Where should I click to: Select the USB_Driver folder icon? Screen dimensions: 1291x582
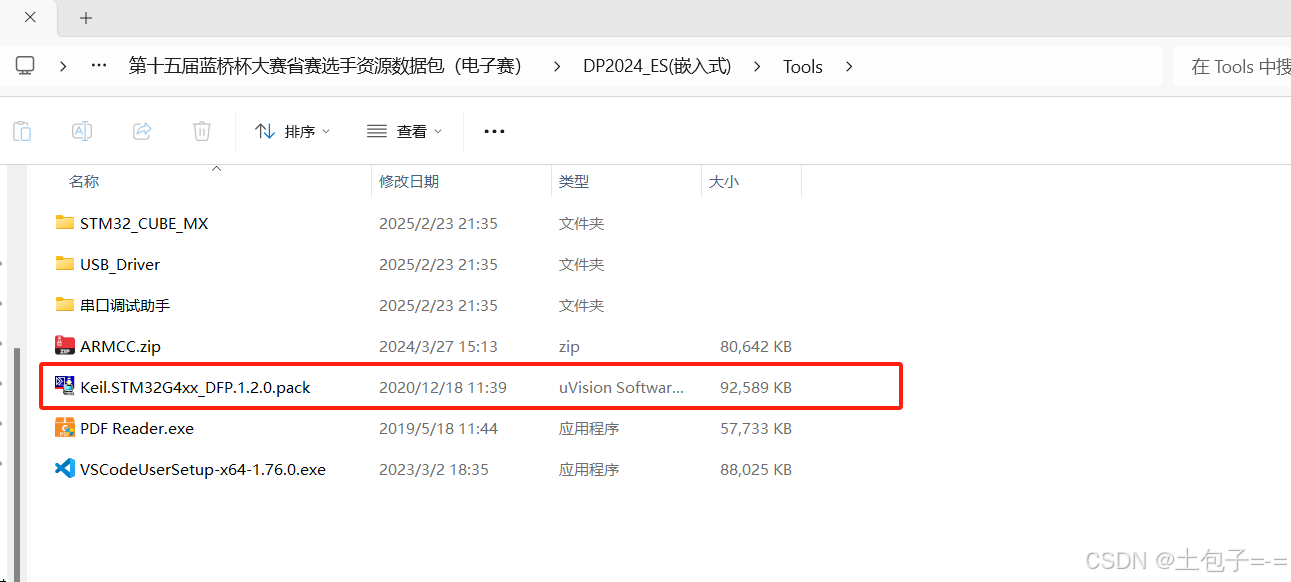(65, 264)
